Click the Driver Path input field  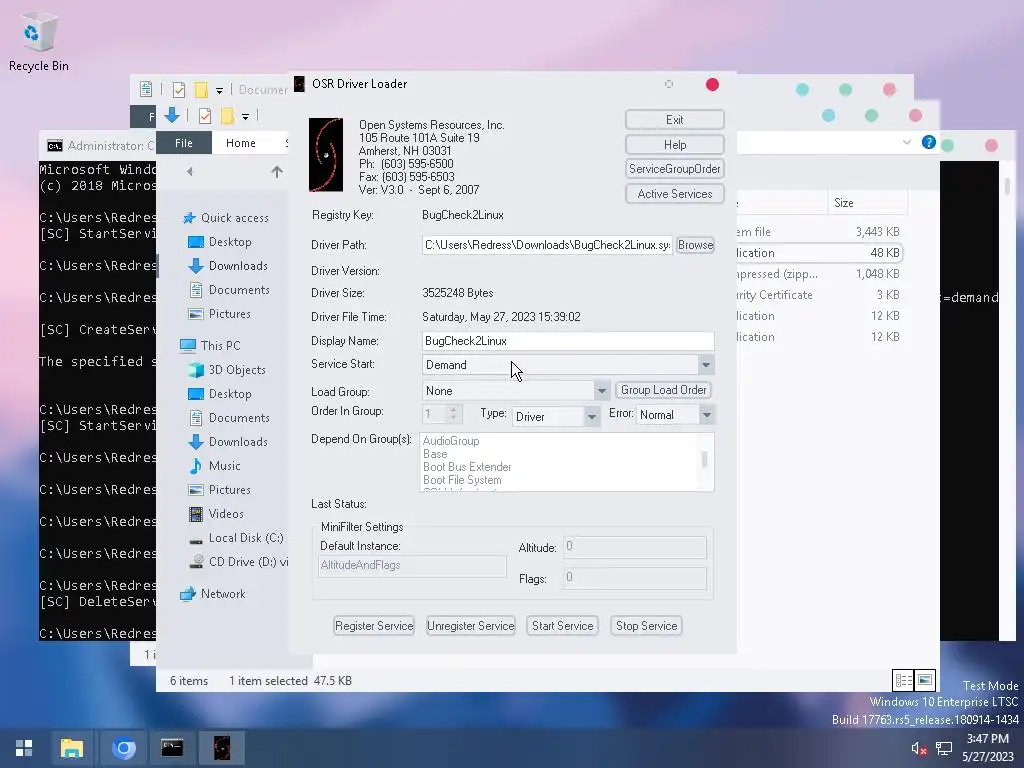[x=547, y=245]
